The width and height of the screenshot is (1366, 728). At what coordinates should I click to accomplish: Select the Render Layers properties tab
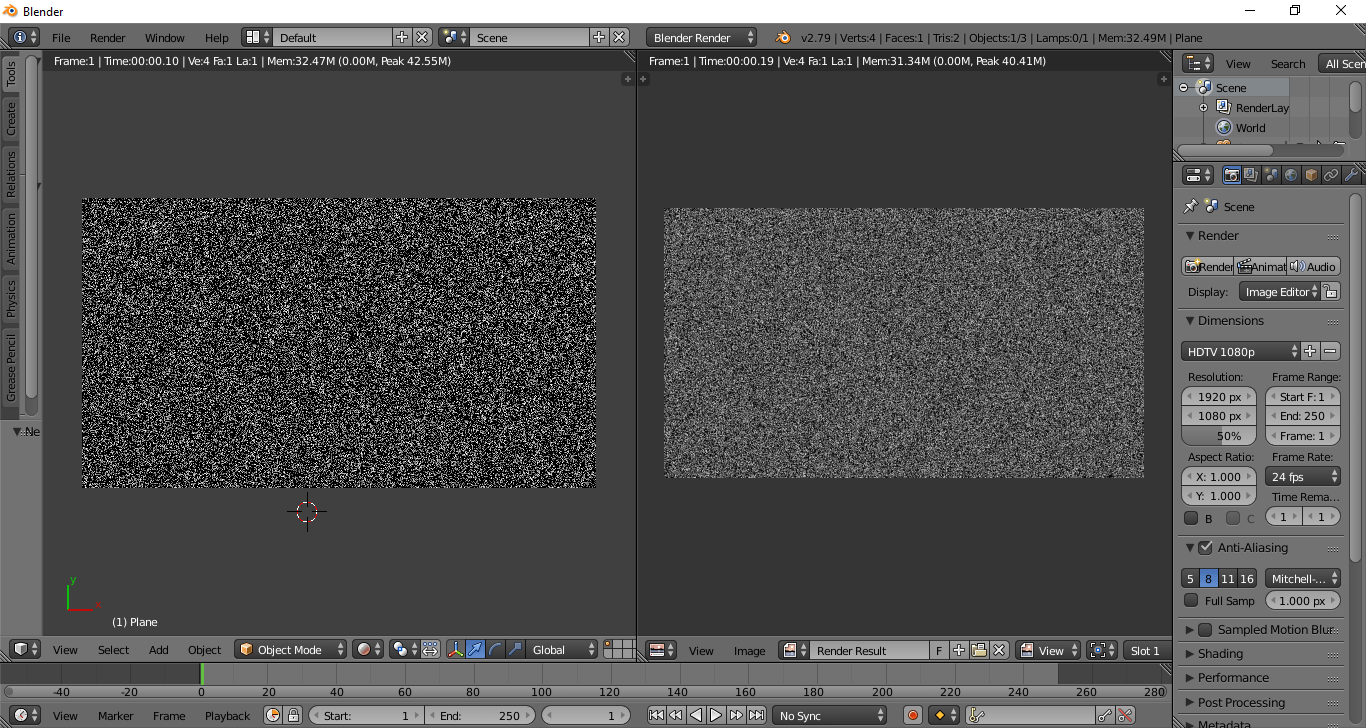[x=1251, y=174]
